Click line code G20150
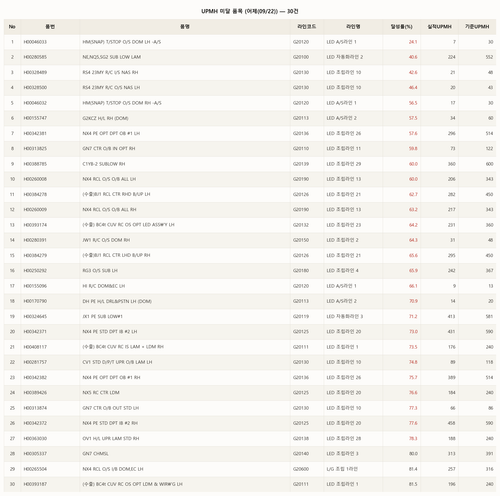Viewport: 500px width, 496px height. pos(301,240)
